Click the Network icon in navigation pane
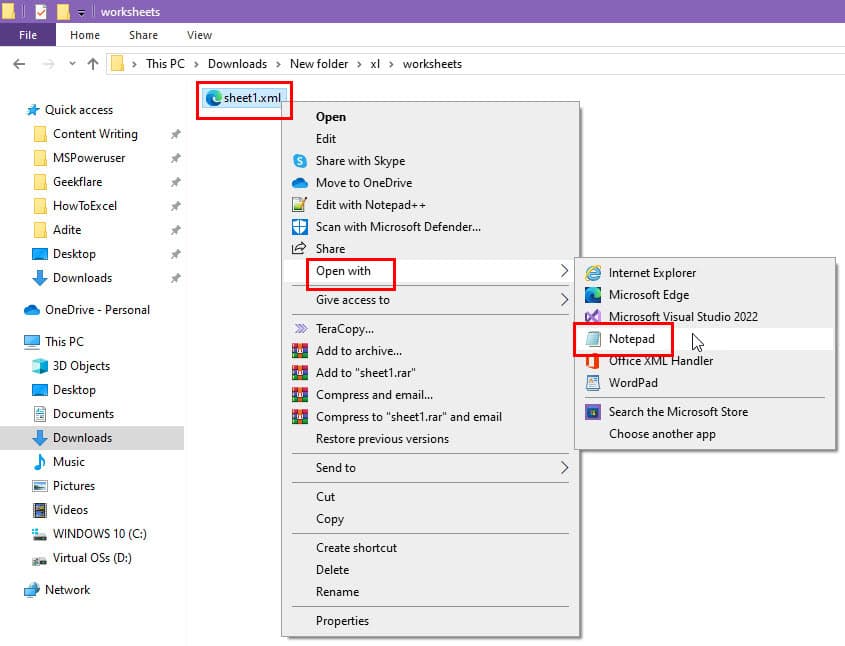The height and width of the screenshot is (646, 845). point(32,590)
